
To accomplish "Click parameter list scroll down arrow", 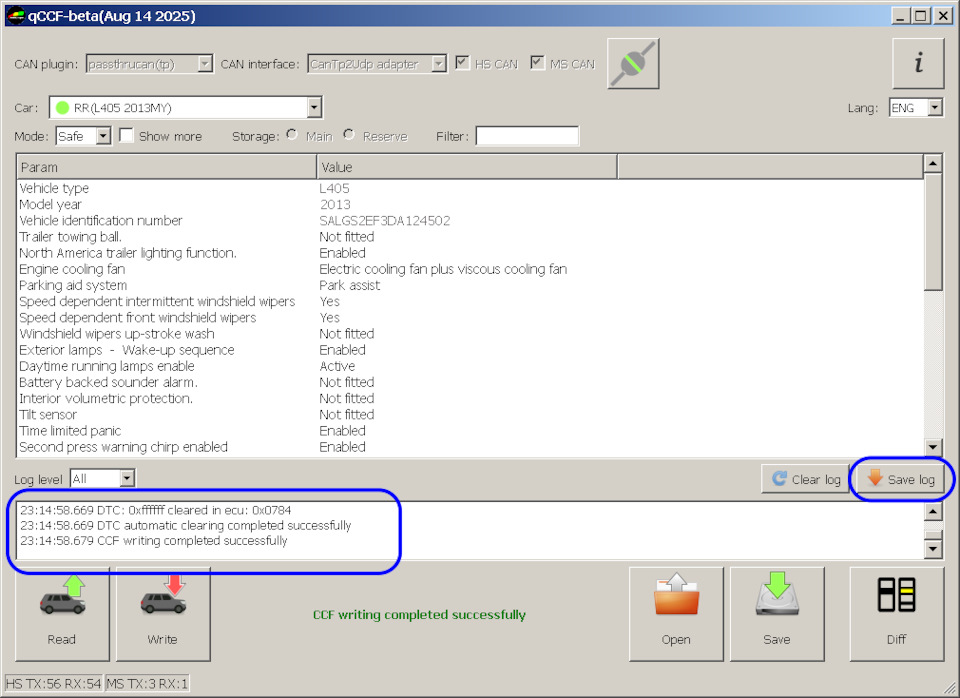I will pyautogui.click(x=932, y=448).
